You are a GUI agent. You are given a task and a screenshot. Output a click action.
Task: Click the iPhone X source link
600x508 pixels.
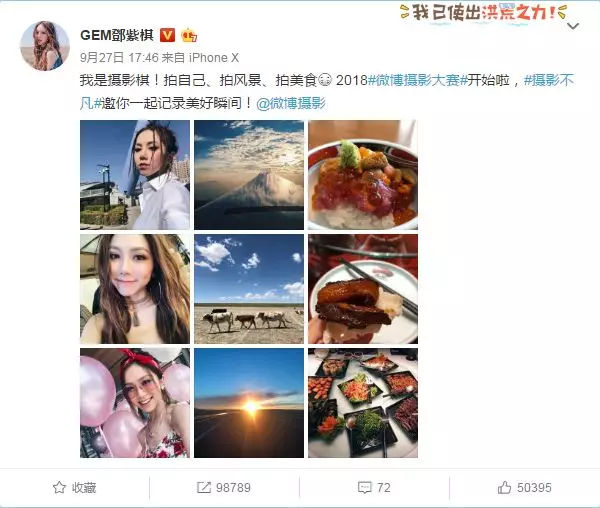[214, 58]
